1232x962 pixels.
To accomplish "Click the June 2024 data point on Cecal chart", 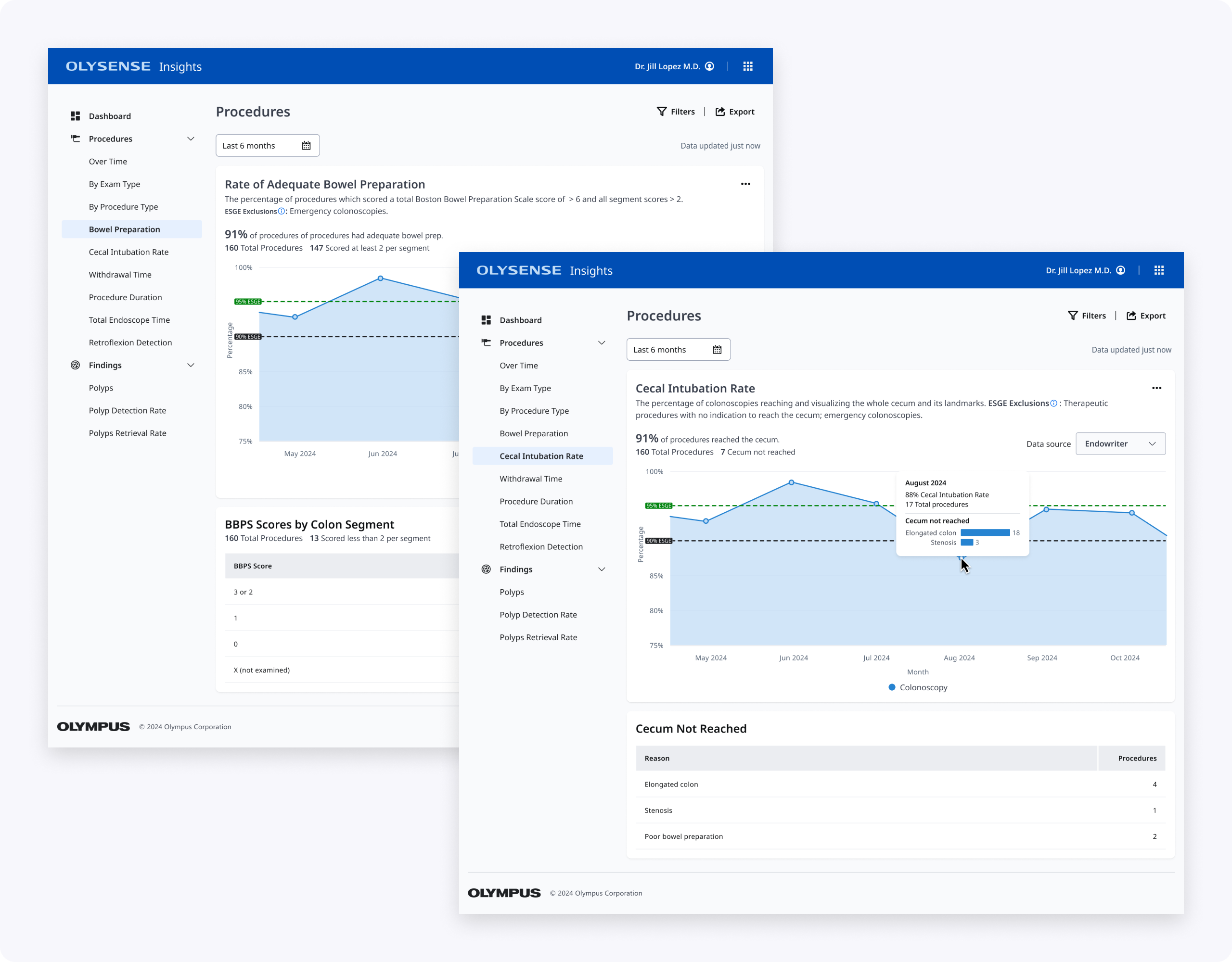I will (792, 483).
